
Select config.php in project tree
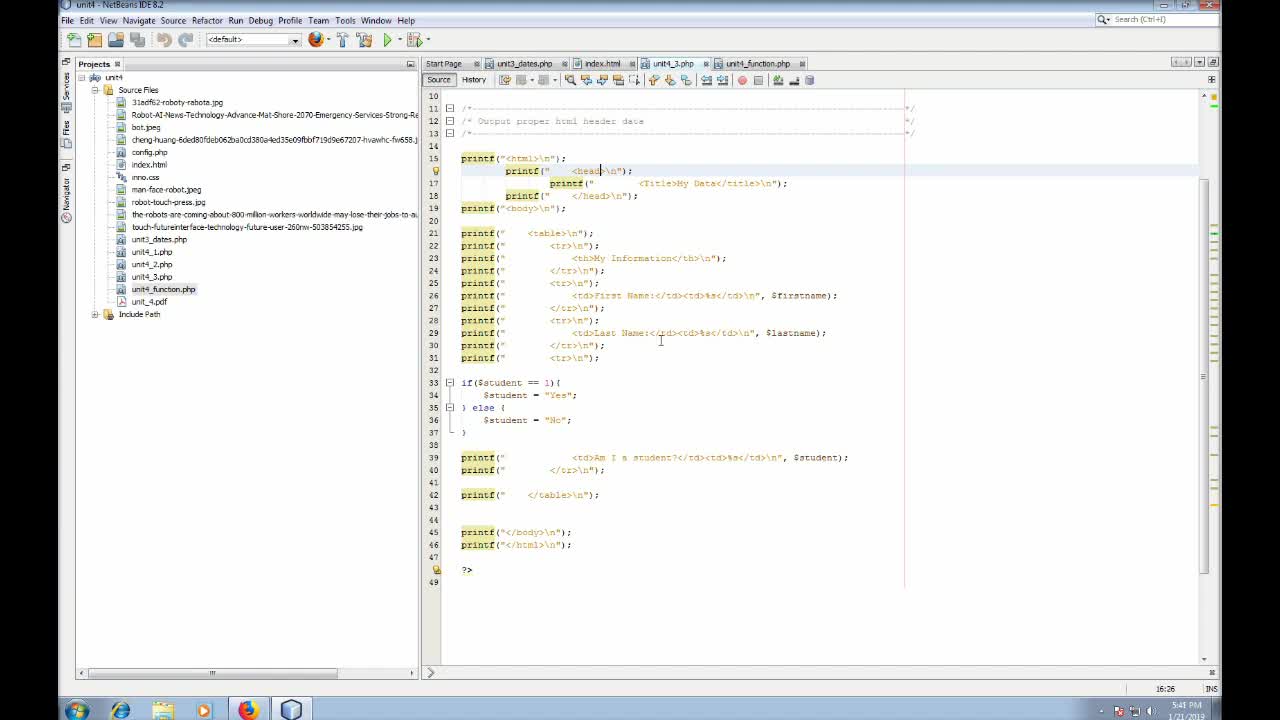(149, 152)
